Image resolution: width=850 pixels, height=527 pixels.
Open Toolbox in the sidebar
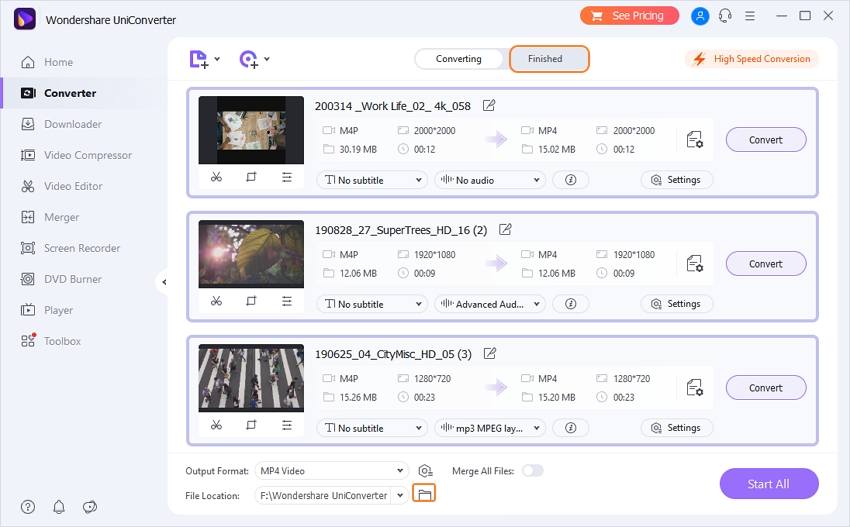pyautogui.click(x=50, y=341)
